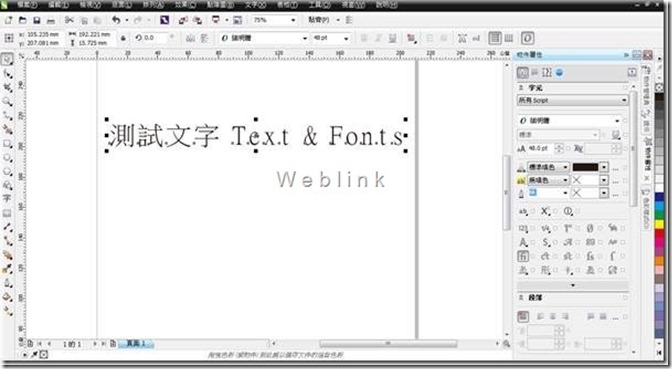Choose the Polygon tool
Viewport: 672px width, 369px height.
7,171
